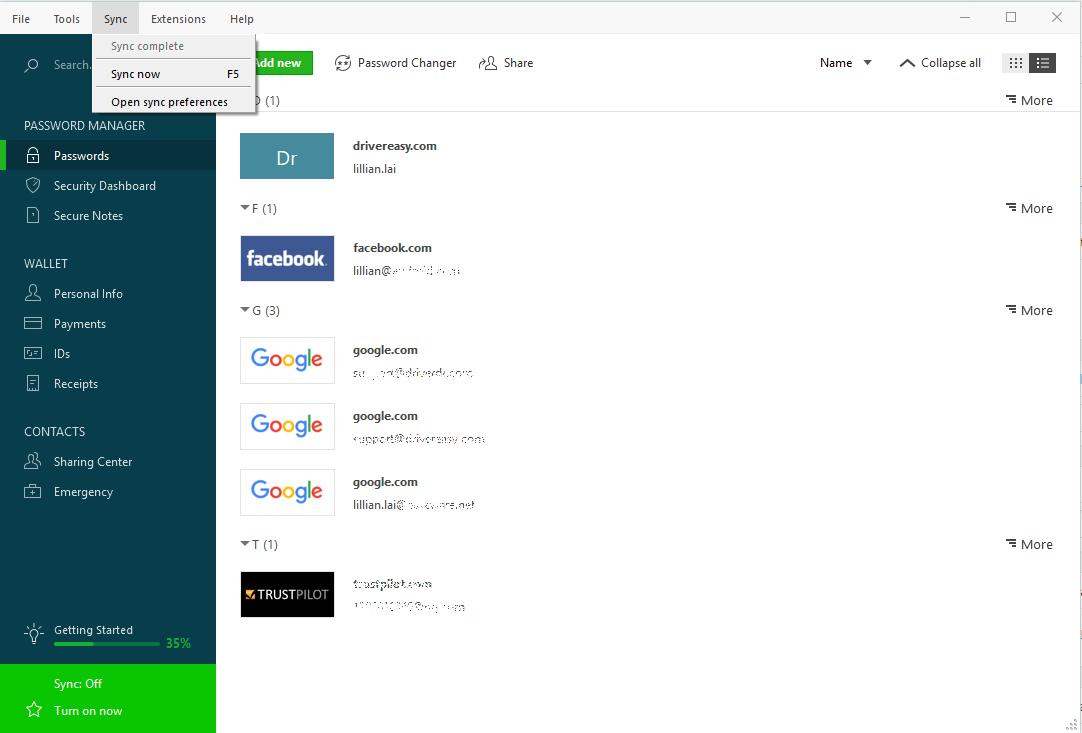Close the open Sync menu

pos(116,19)
